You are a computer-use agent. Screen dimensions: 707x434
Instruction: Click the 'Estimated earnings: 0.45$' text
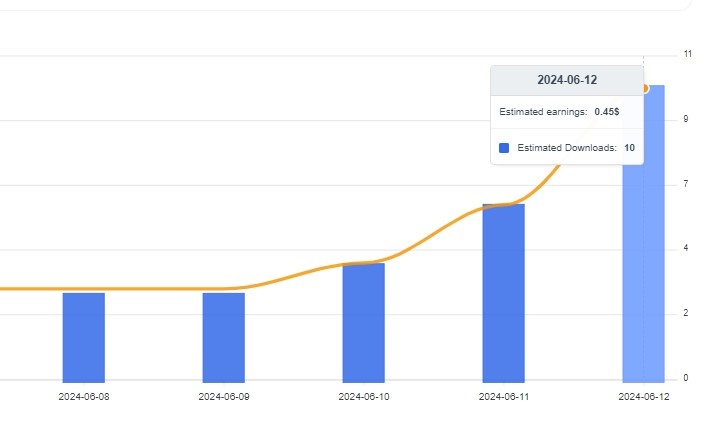coord(559,112)
